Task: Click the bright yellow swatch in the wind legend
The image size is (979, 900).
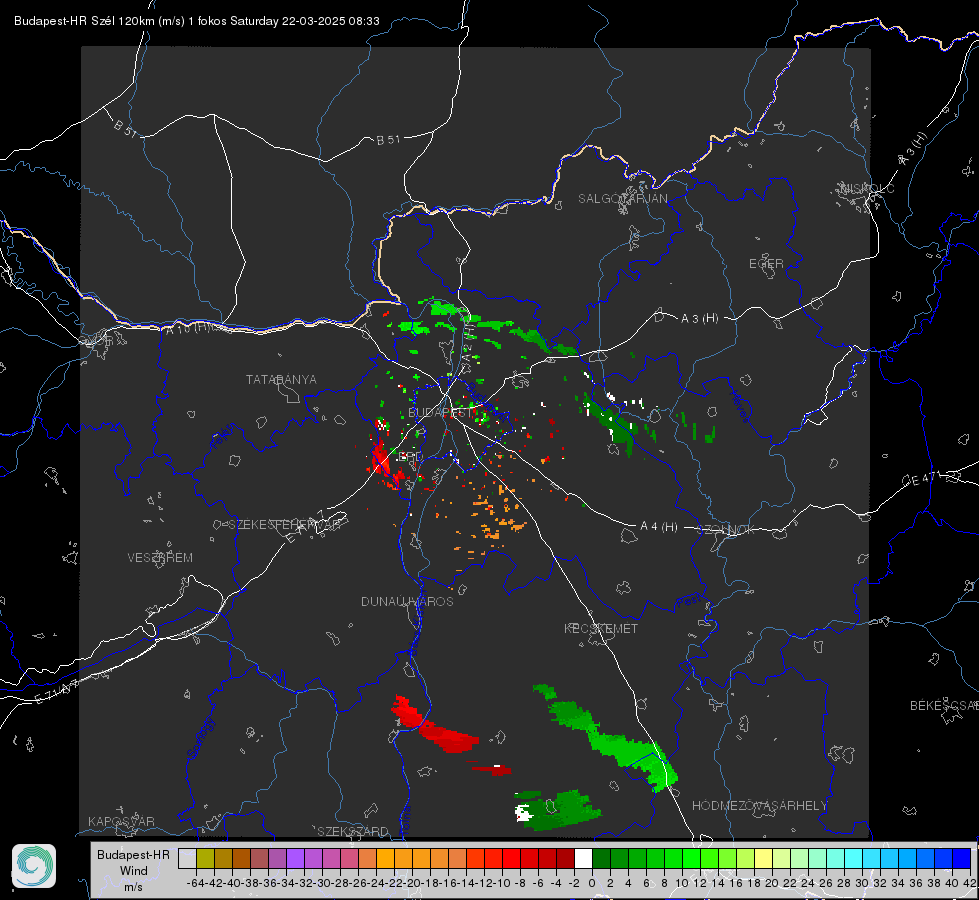Action: click(764, 859)
